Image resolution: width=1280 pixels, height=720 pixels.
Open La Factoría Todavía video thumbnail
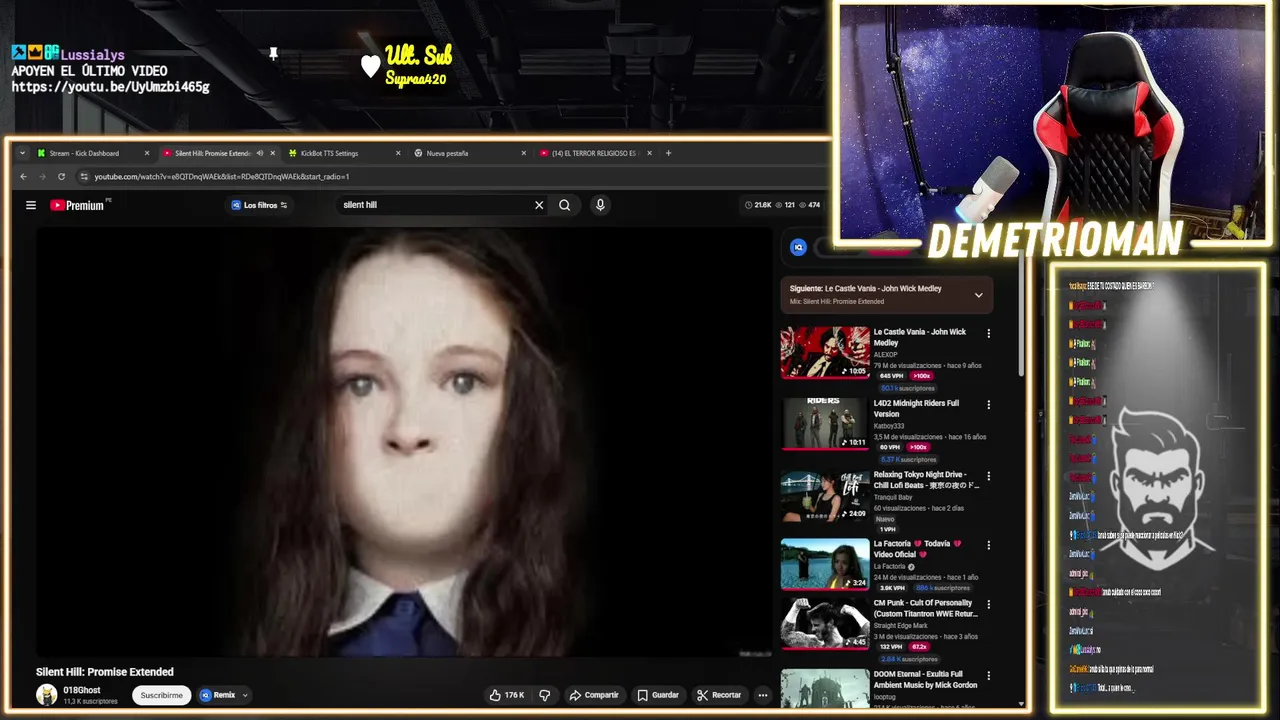click(x=825, y=565)
